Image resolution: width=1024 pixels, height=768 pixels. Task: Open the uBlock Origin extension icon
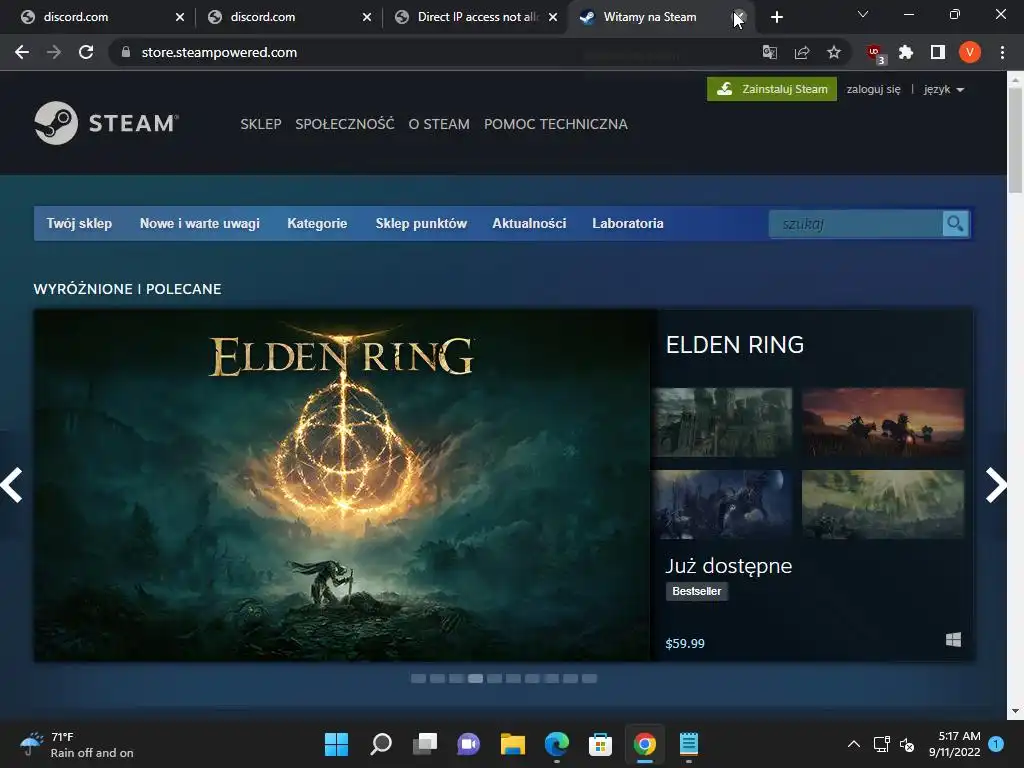tap(875, 54)
